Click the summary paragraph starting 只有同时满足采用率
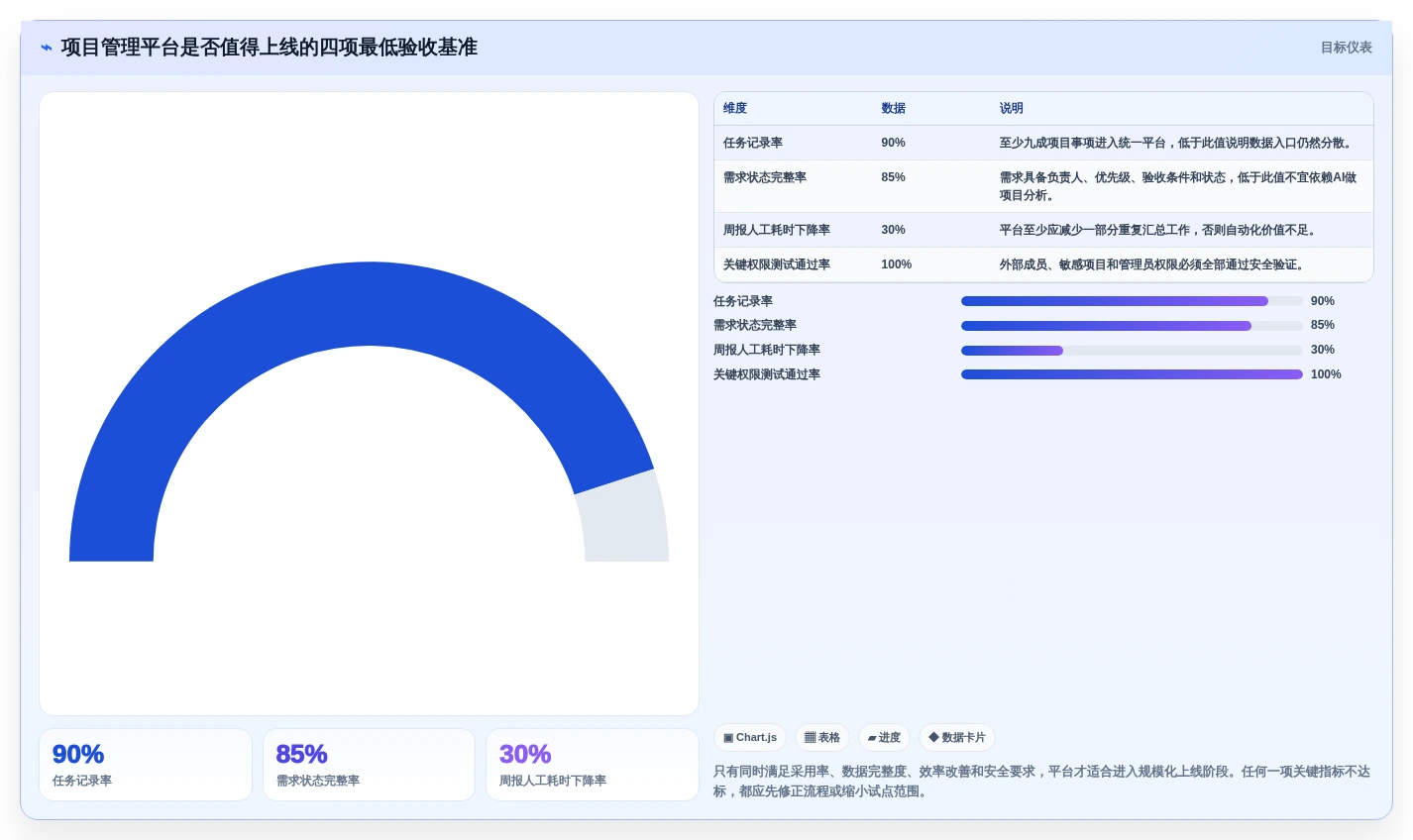This screenshot has height=840, width=1413. pyautogui.click(x=1042, y=781)
